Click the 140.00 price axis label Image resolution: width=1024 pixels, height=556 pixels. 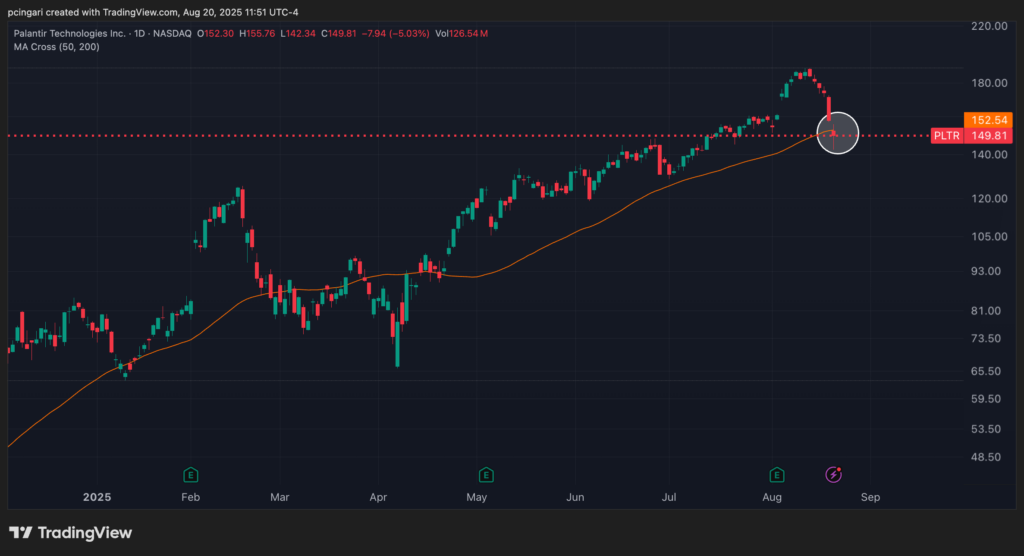pos(989,155)
